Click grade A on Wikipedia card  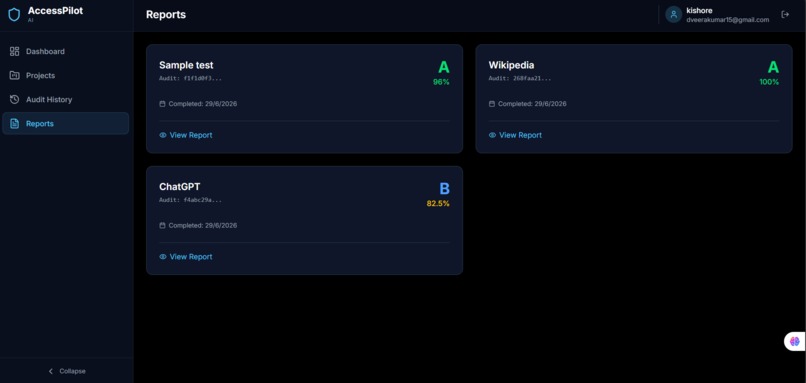773,67
